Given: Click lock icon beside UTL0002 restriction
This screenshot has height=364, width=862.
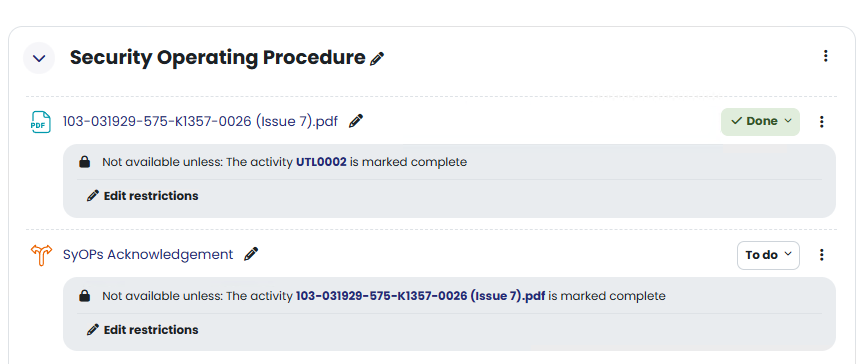Looking at the screenshot, I should 84,162.
